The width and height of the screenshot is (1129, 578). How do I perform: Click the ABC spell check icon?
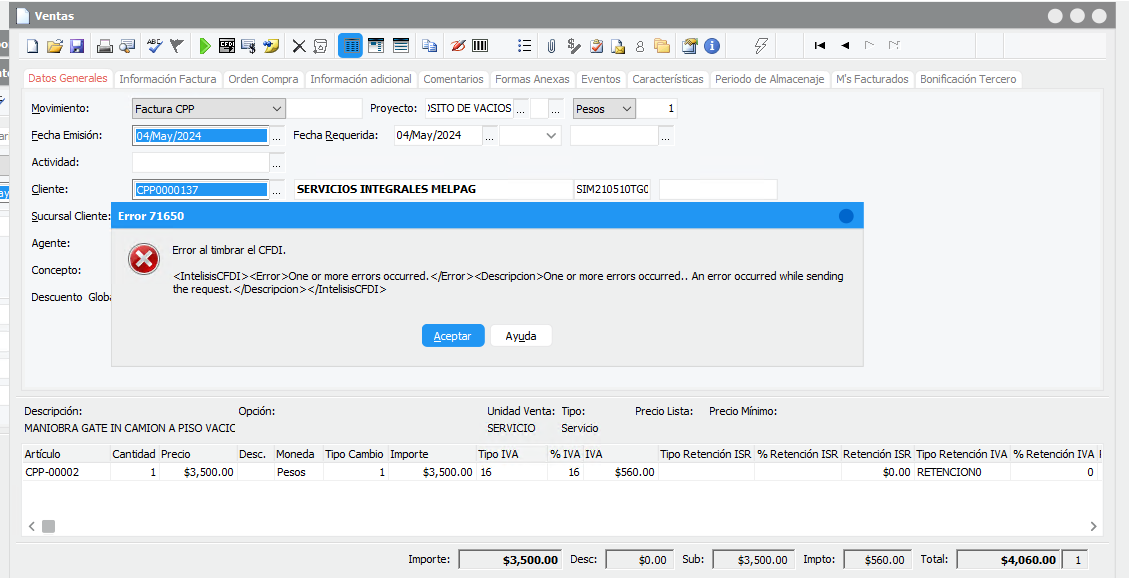[x=154, y=46]
